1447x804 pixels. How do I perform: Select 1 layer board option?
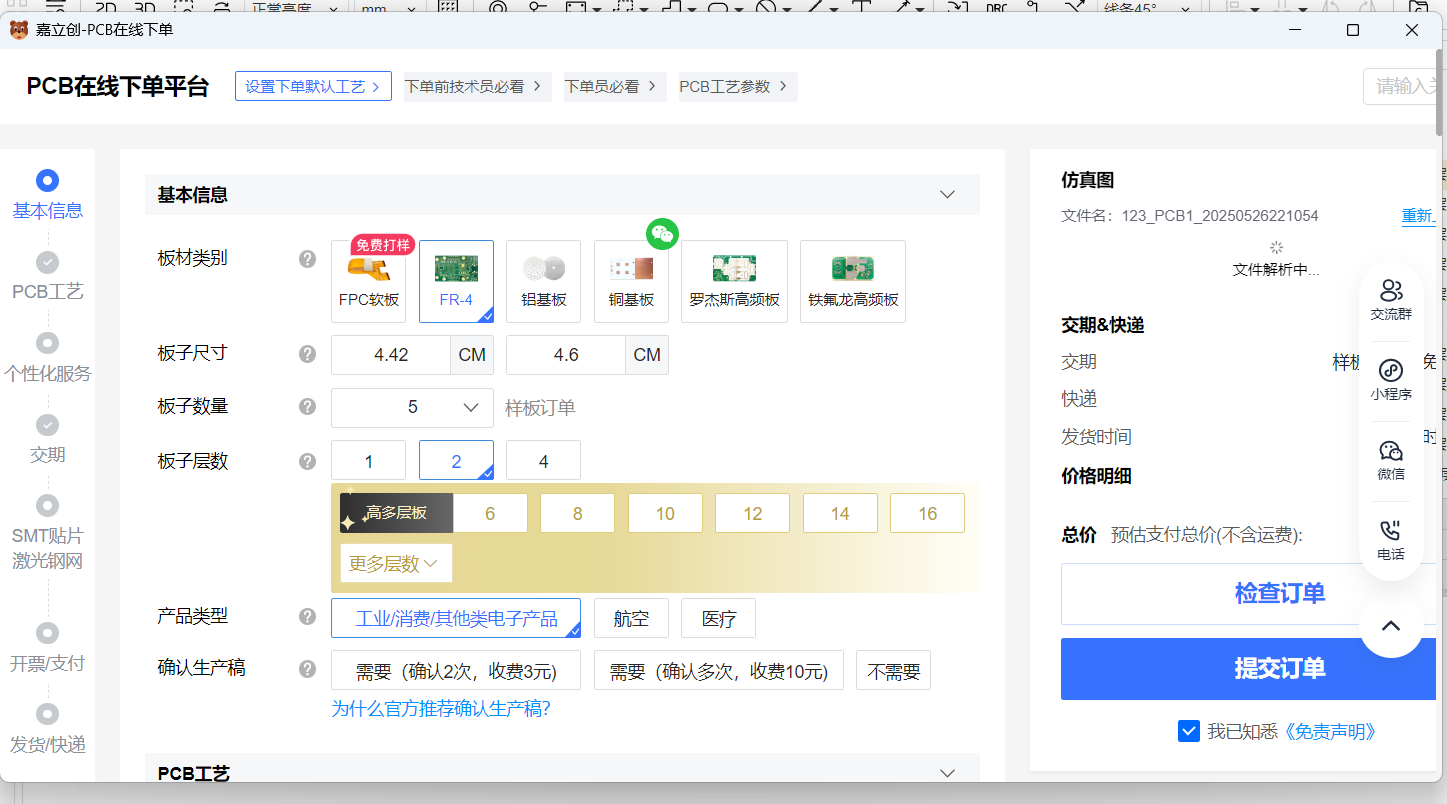point(369,460)
